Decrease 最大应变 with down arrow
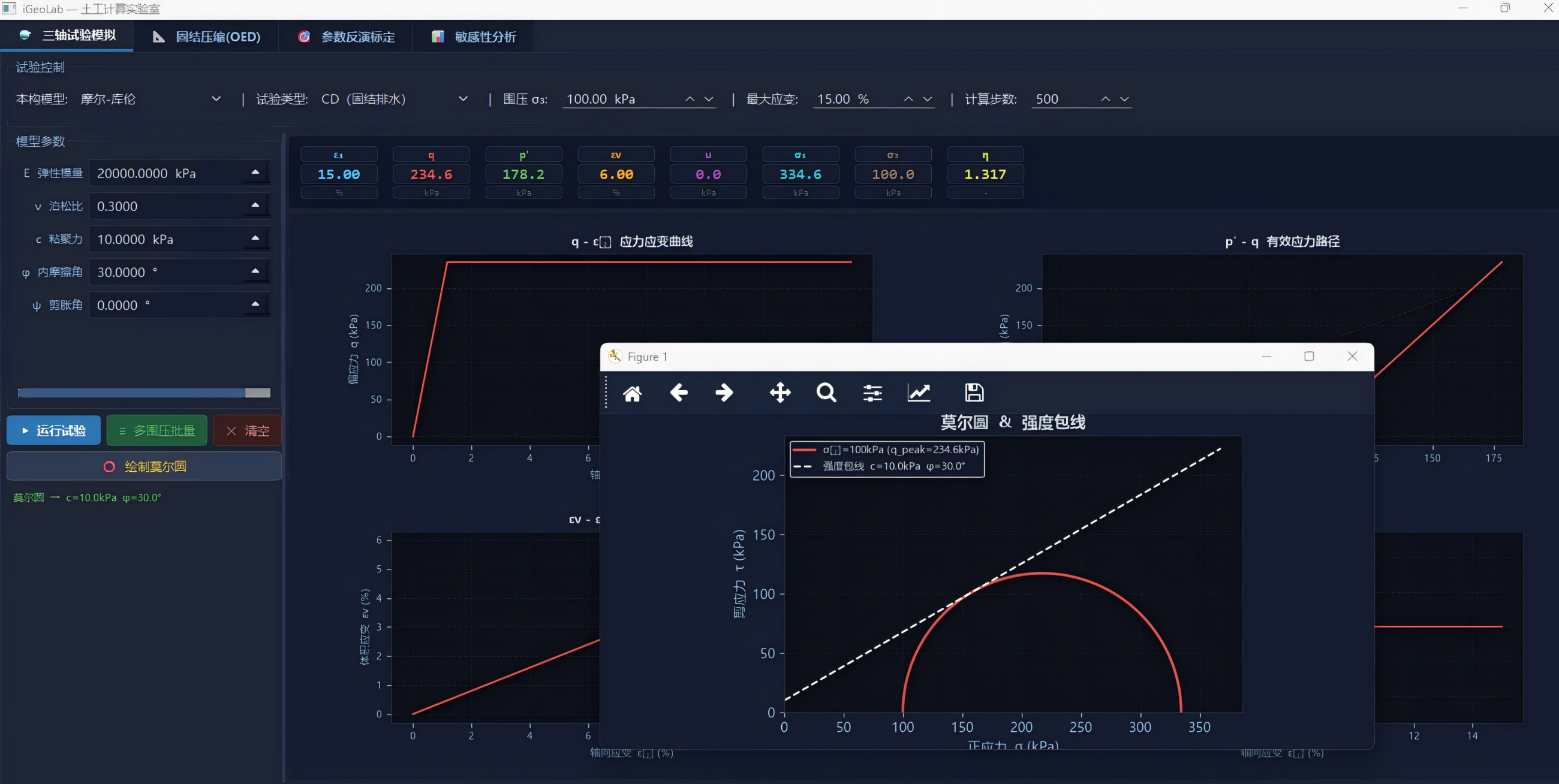The image size is (1559, 784). 926,99
